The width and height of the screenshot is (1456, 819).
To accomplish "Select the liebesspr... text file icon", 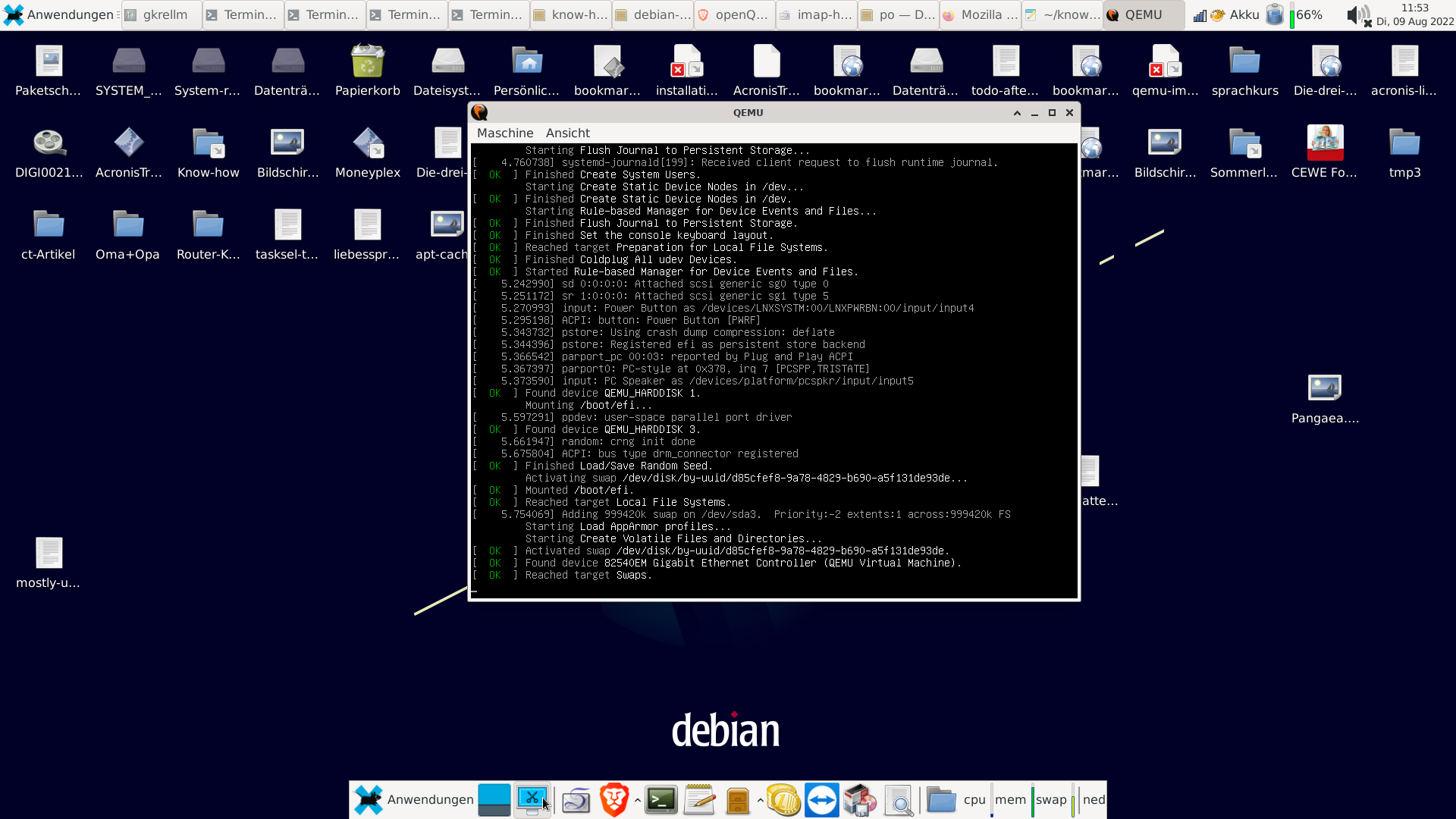I will point(367,235).
